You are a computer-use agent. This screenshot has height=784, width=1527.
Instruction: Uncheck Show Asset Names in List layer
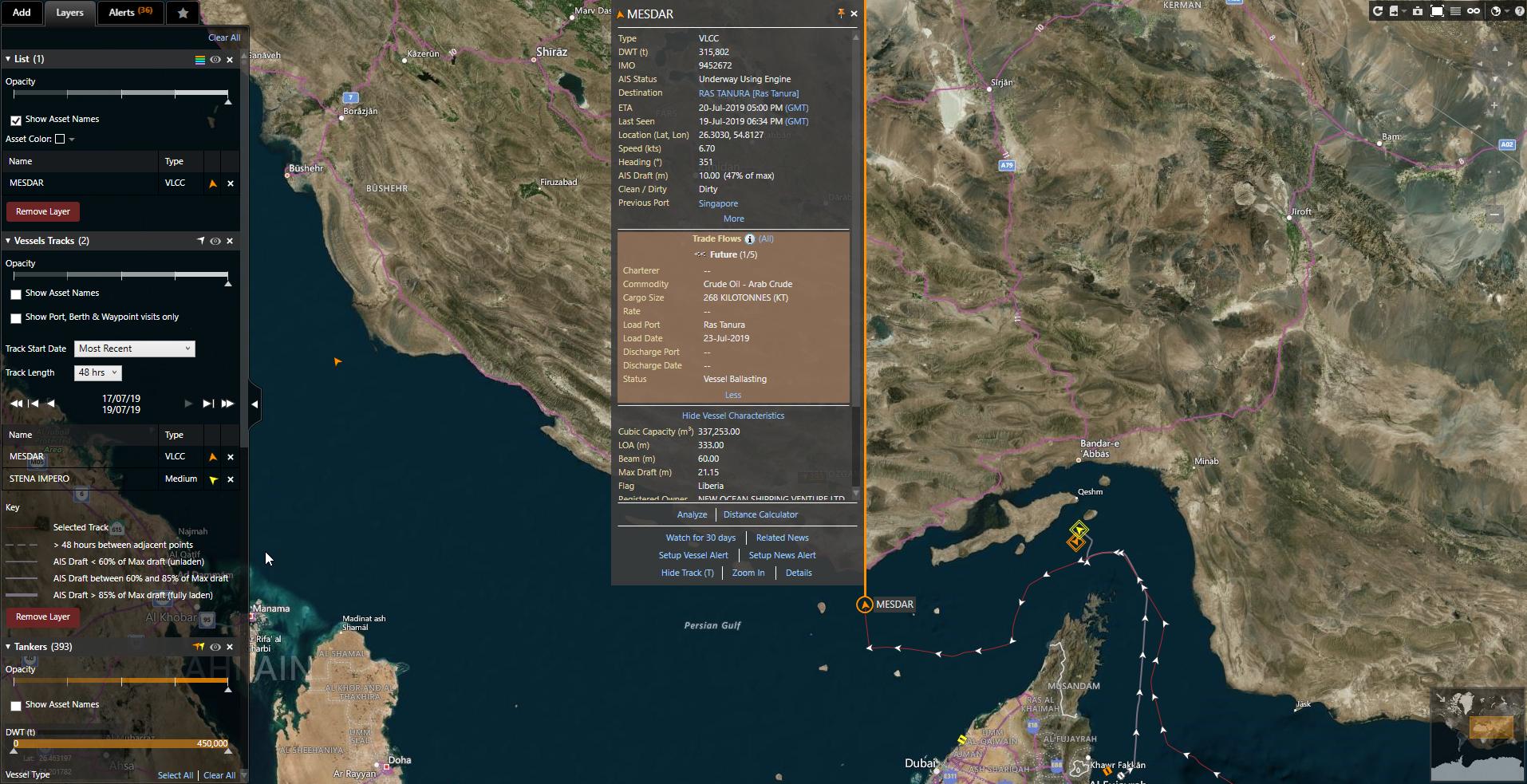(x=16, y=120)
